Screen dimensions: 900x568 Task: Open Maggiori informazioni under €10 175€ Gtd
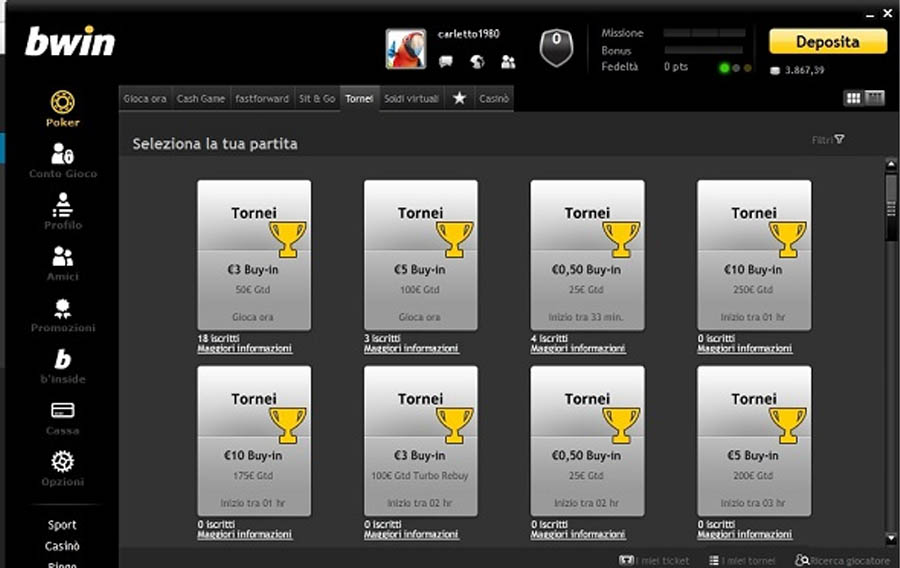(x=245, y=534)
